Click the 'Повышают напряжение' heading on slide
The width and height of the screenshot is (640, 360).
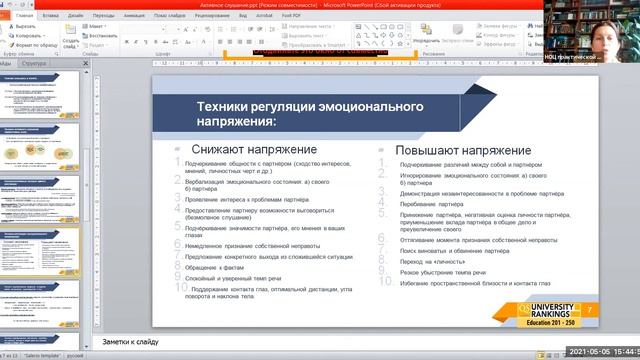click(463, 150)
